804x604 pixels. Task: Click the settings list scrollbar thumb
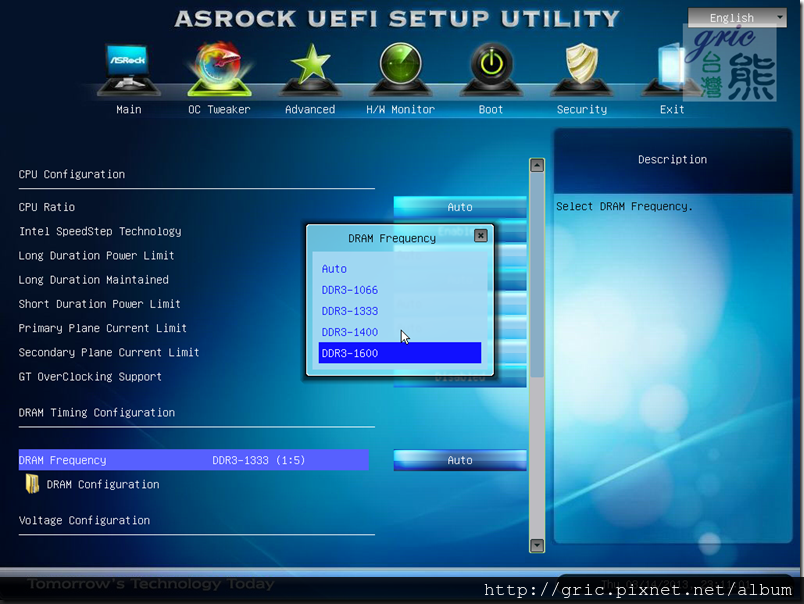tap(537, 275)
